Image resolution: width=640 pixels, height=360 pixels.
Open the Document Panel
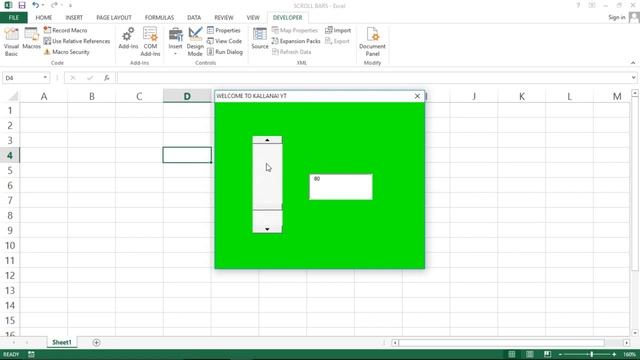click(x=372, y=42)
